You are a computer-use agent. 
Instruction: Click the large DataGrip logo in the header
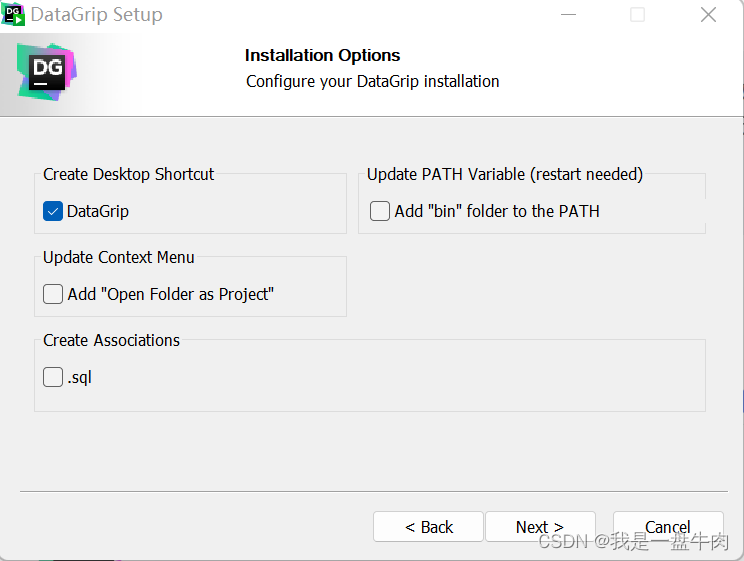[47, 71]
